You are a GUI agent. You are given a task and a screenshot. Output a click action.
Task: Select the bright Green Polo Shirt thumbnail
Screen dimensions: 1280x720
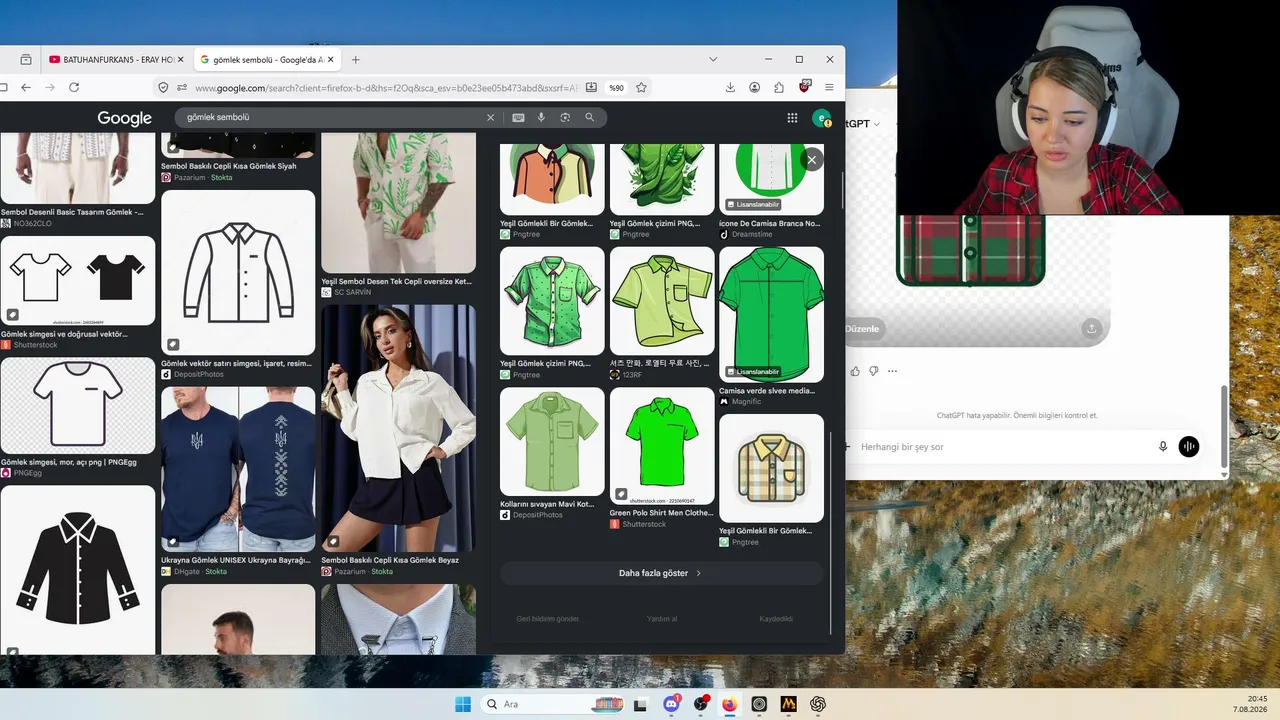coord(662,445)
